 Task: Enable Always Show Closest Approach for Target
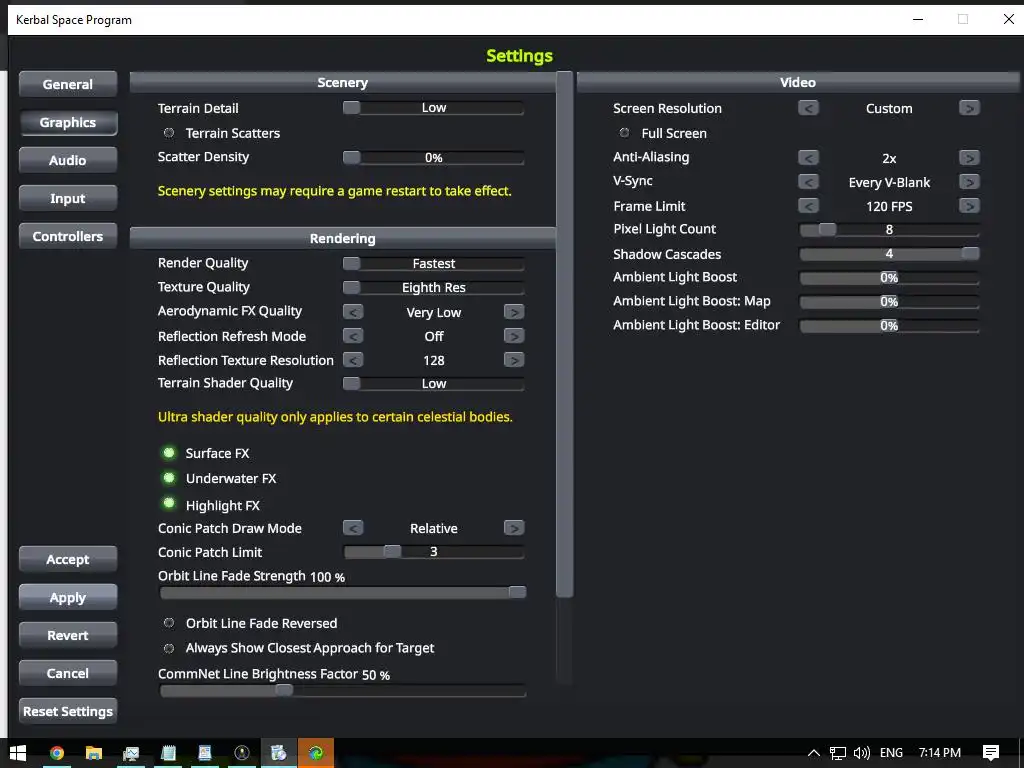[x=169, y=648]
